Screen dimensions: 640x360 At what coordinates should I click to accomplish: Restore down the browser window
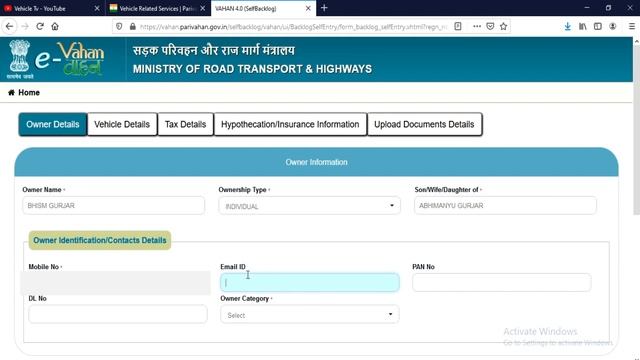pyautogui.click(x=608, y=8)
